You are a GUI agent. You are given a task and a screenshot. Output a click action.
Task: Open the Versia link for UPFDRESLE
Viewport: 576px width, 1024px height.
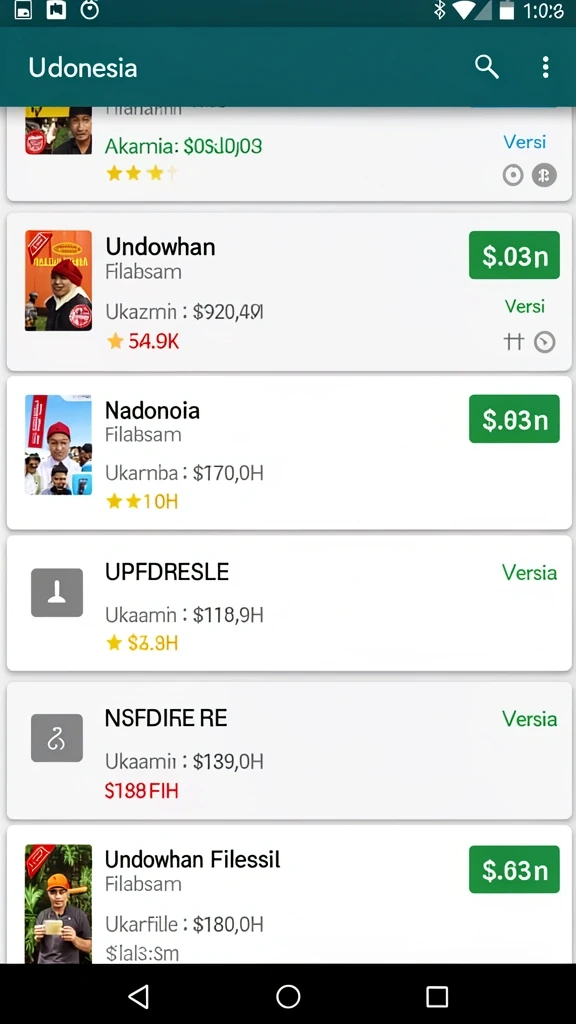pos(529,573)
